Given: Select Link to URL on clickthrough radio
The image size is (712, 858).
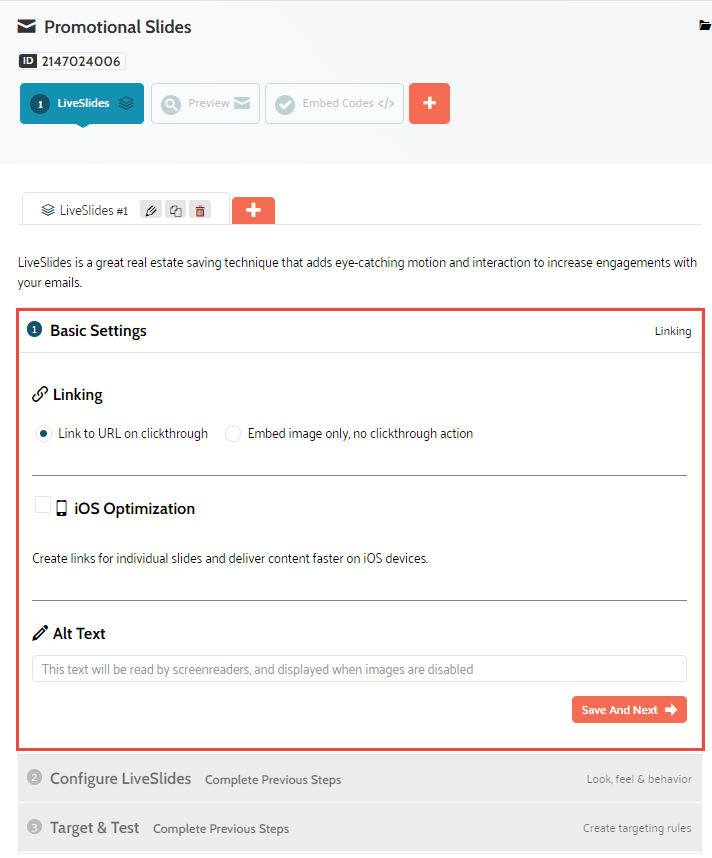Looking at the screenshot, I should [43, 434].
